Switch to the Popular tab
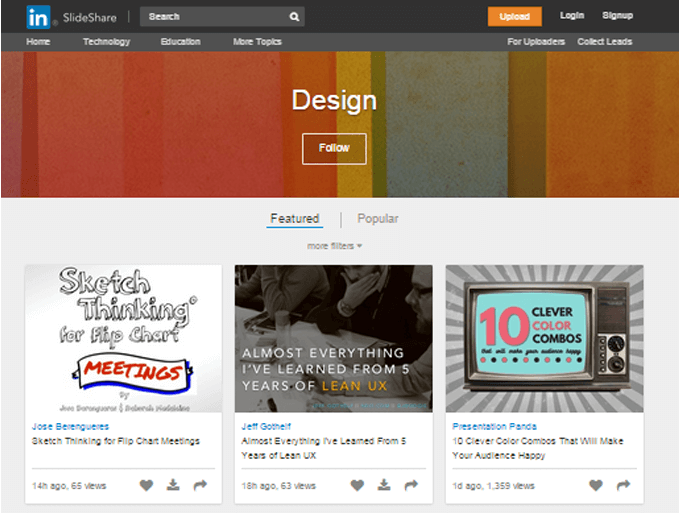This screenshot has width=680, height=513. coord(378,219)
